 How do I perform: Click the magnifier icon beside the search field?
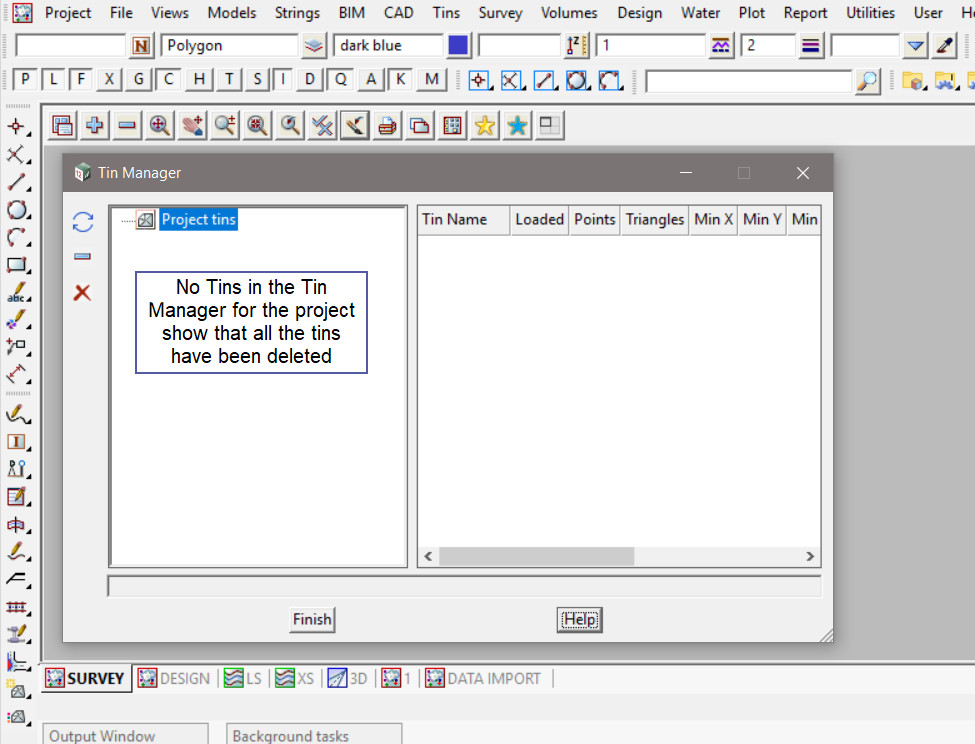pyautogui.click(x=868, y=80)
